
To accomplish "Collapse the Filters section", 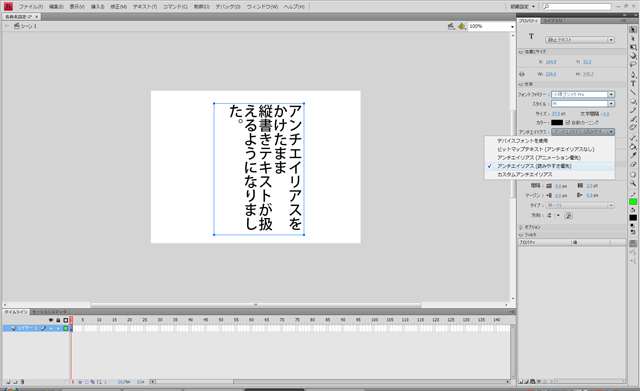I will click(521, 235).
